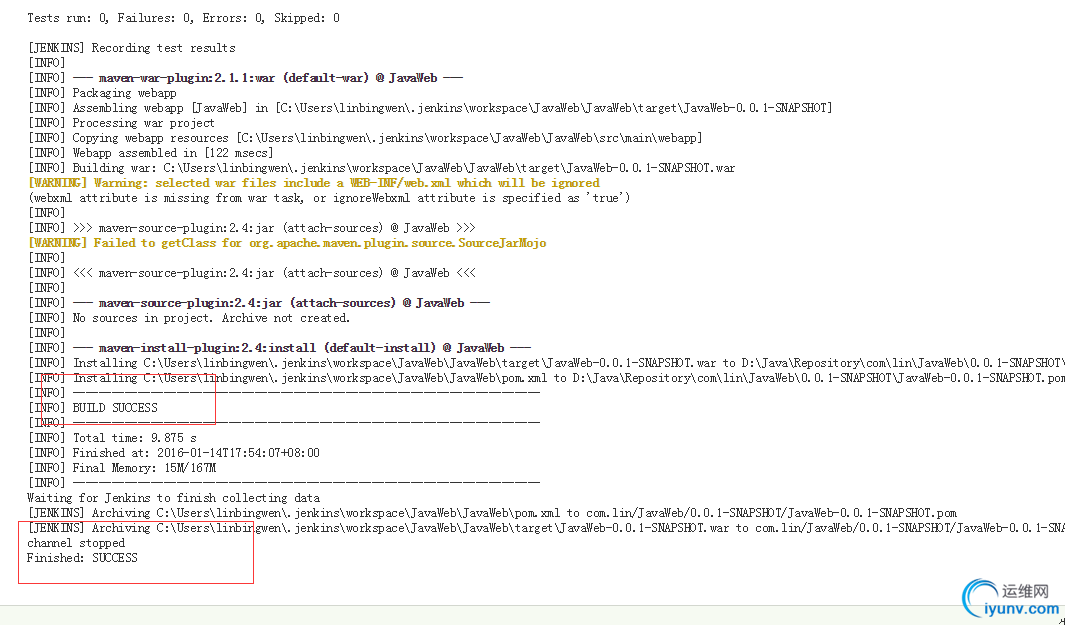Viewport: 1065px width, 625px height.
Task: Select the '(webxml attribute is missing' line
Action: 329,198
